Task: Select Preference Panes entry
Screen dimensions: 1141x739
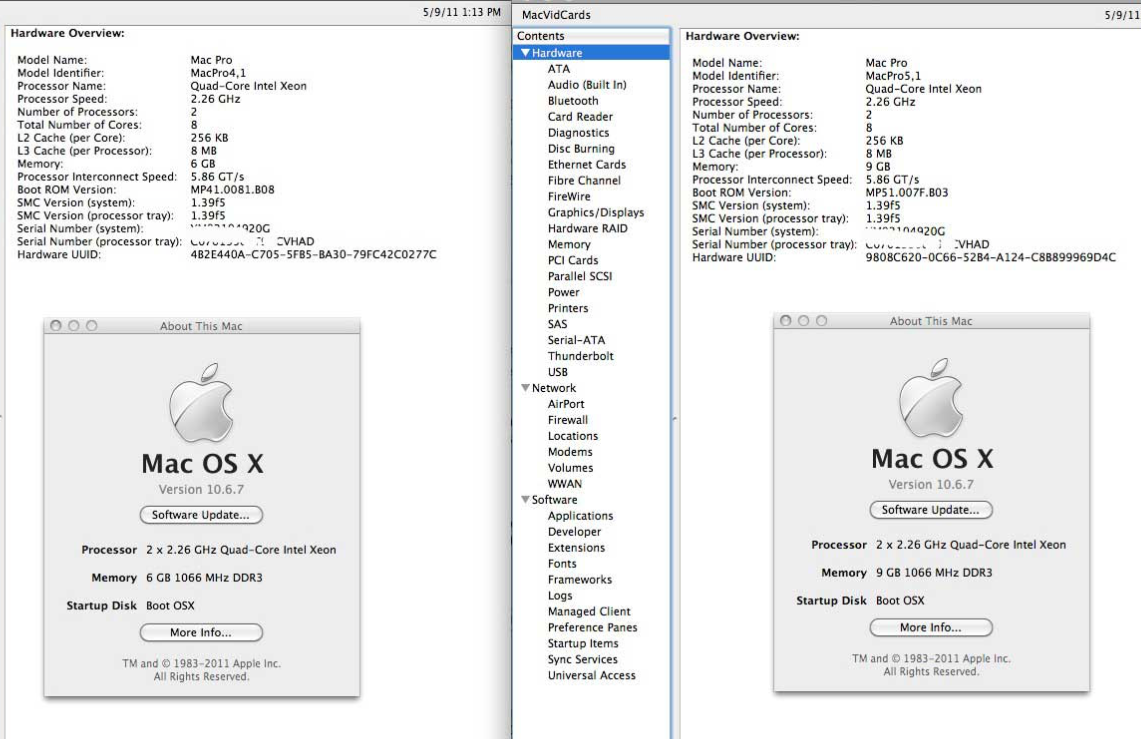Action: click(592, 629)
